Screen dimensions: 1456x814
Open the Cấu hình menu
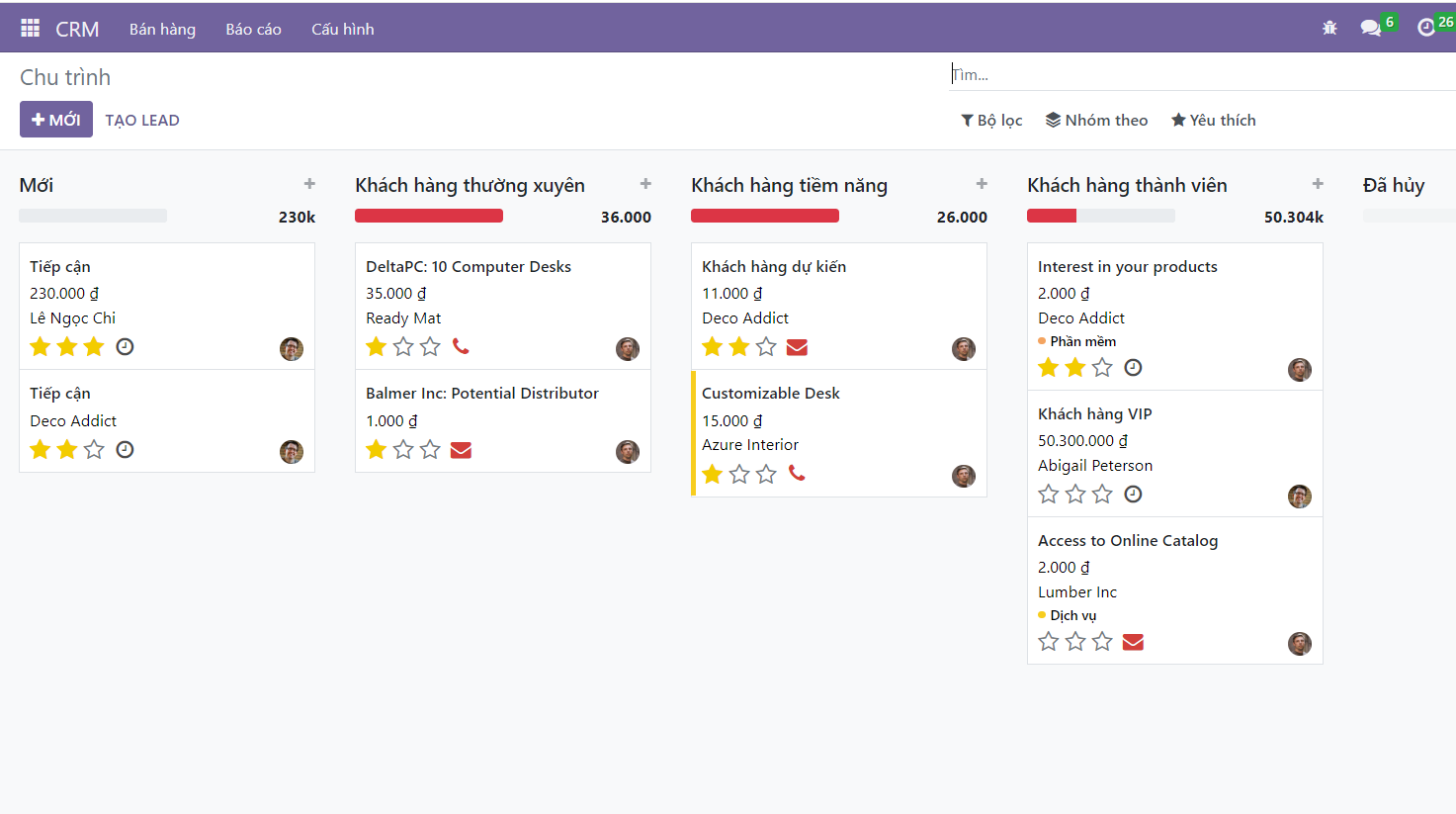(343, 29)
